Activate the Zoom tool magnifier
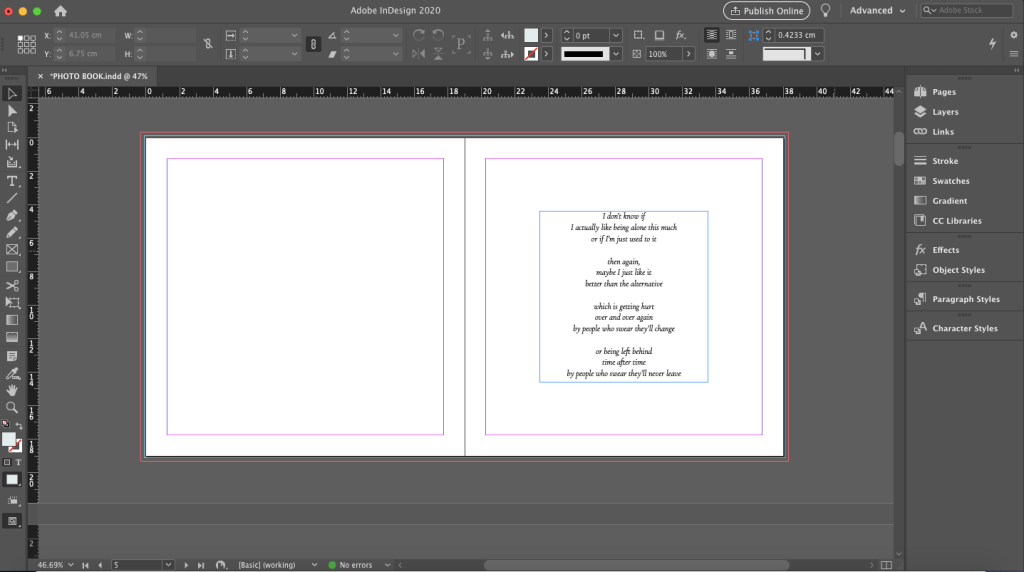 click(x=12, y=407)
